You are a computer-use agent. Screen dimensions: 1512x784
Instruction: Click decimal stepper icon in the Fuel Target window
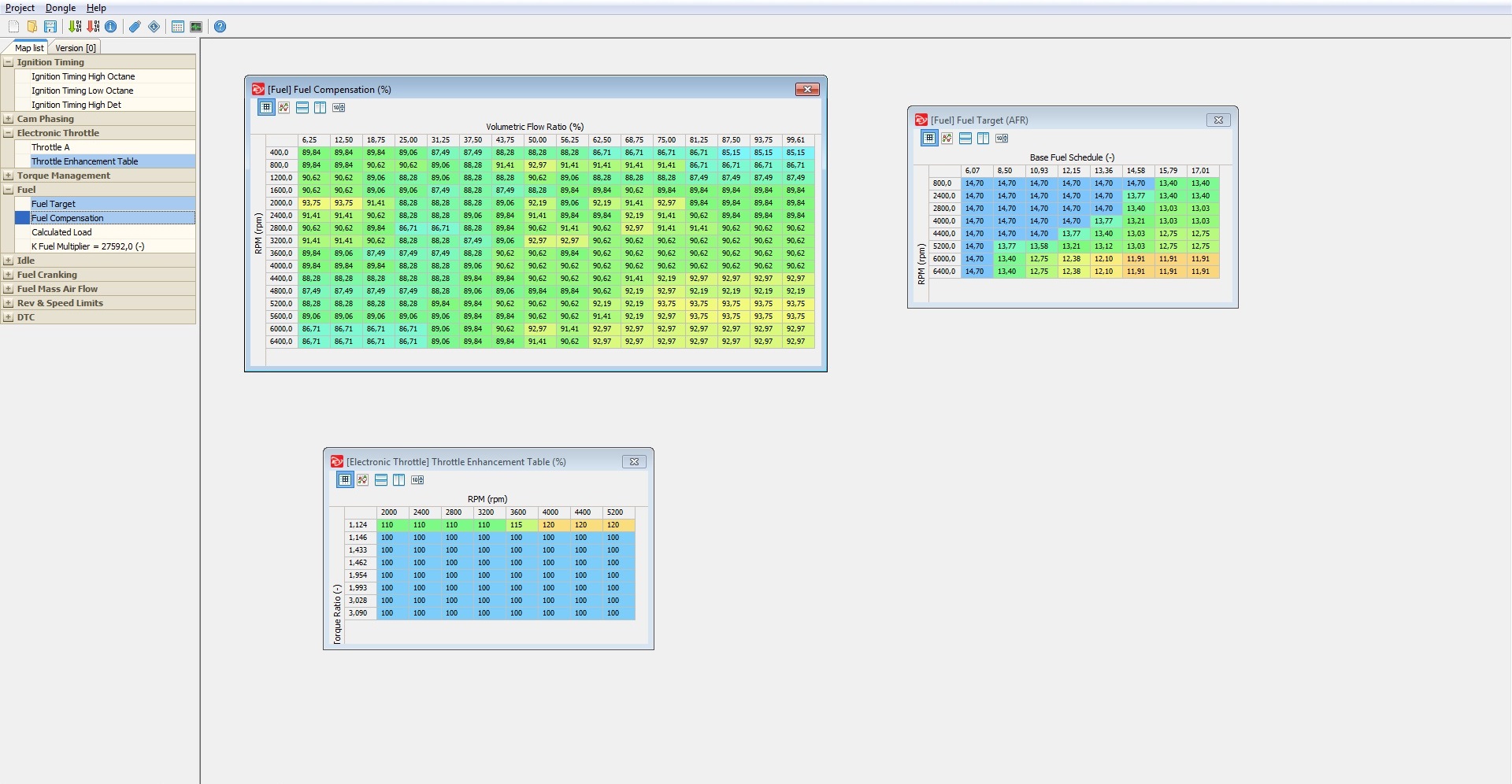click(1002, 138)
